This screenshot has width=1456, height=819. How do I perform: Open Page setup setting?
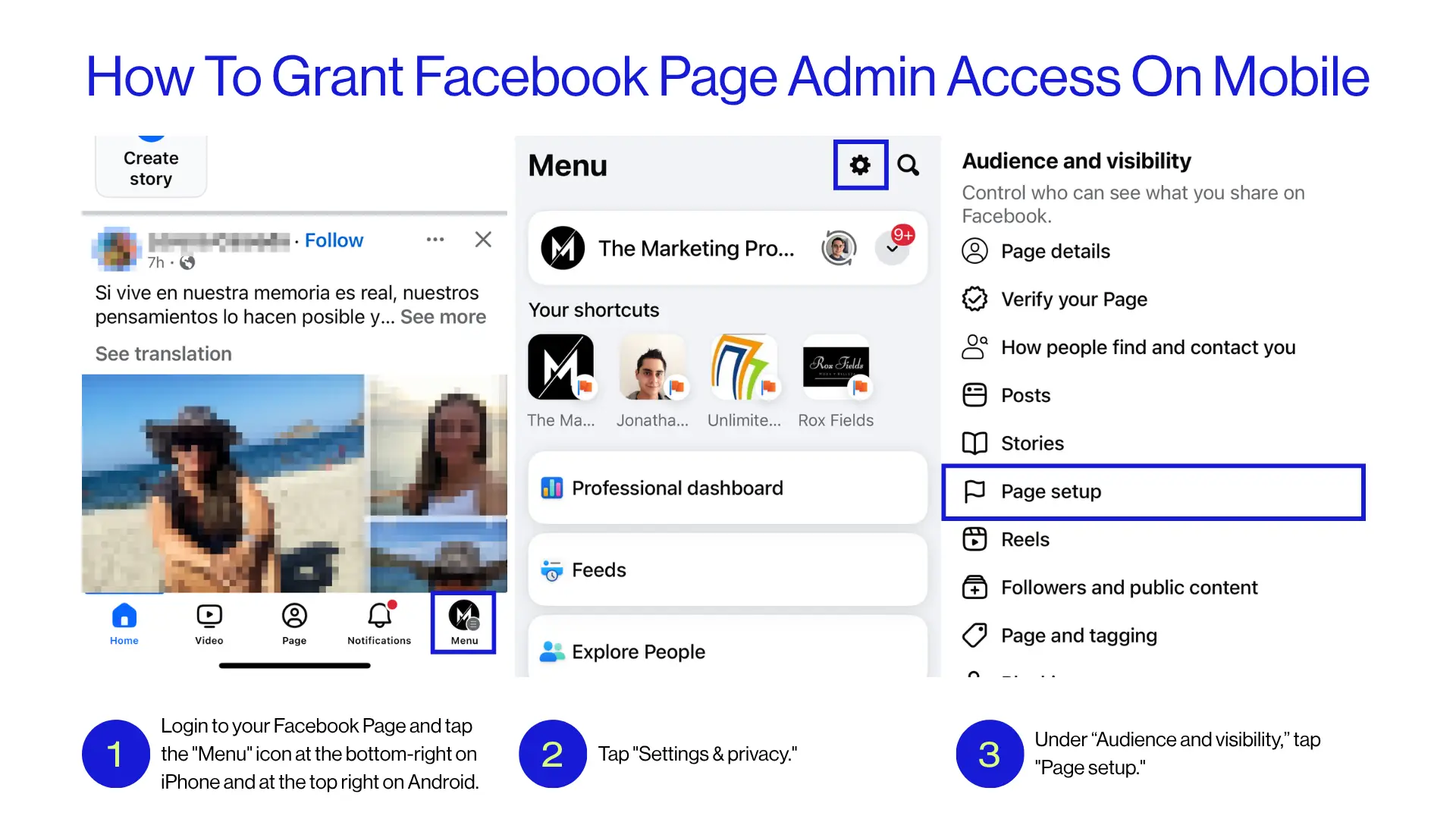tap(1153, 491)
